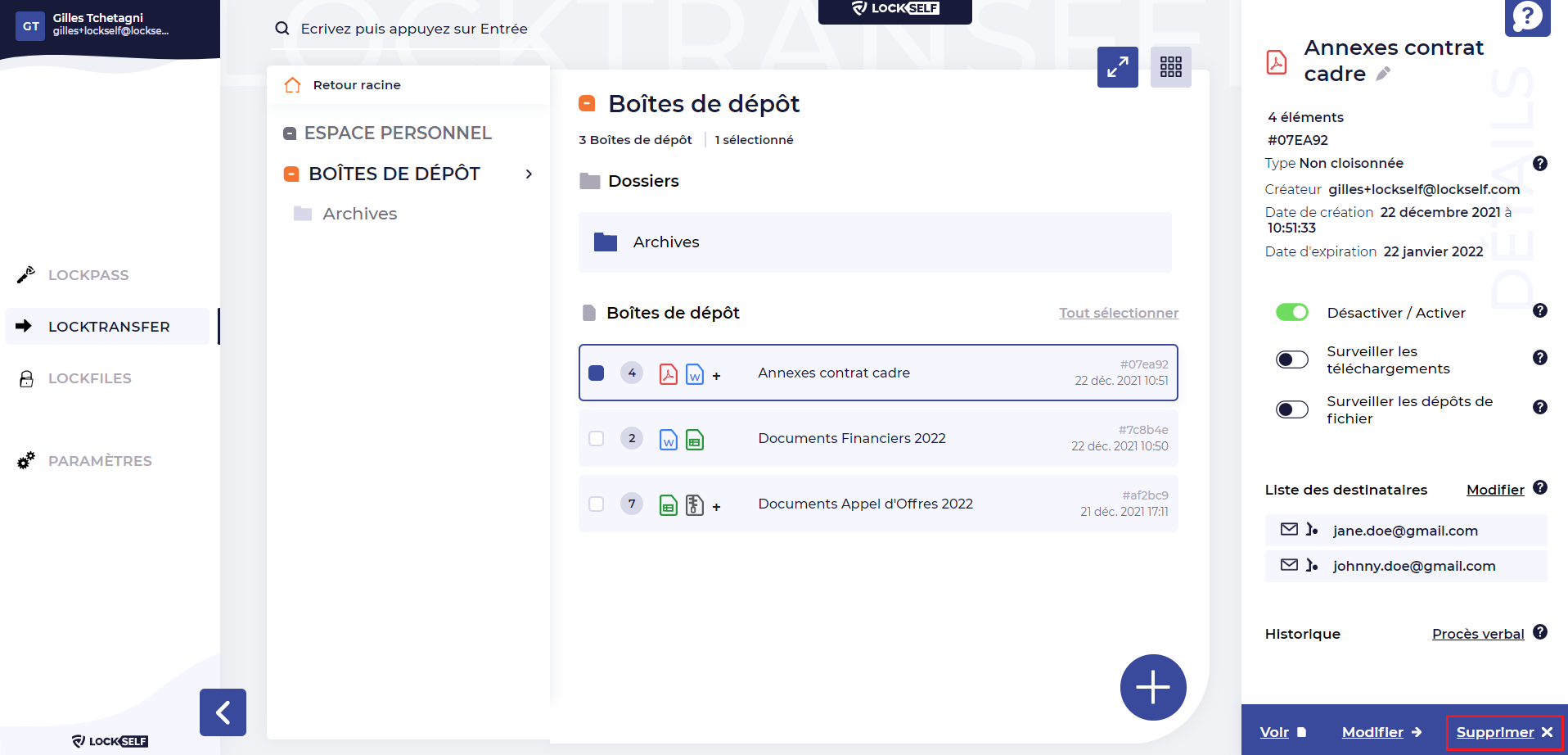Select Archives in the left tree
This screenshot has width=1568, height=755.
pos(360,214)
